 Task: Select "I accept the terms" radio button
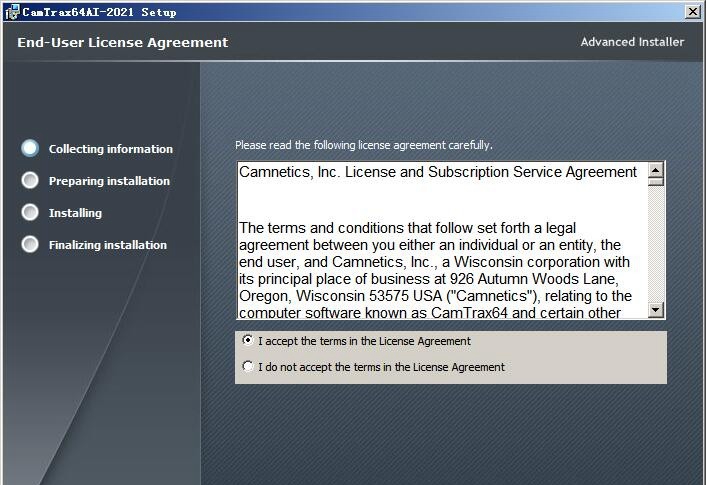click(x=248, y=340)
